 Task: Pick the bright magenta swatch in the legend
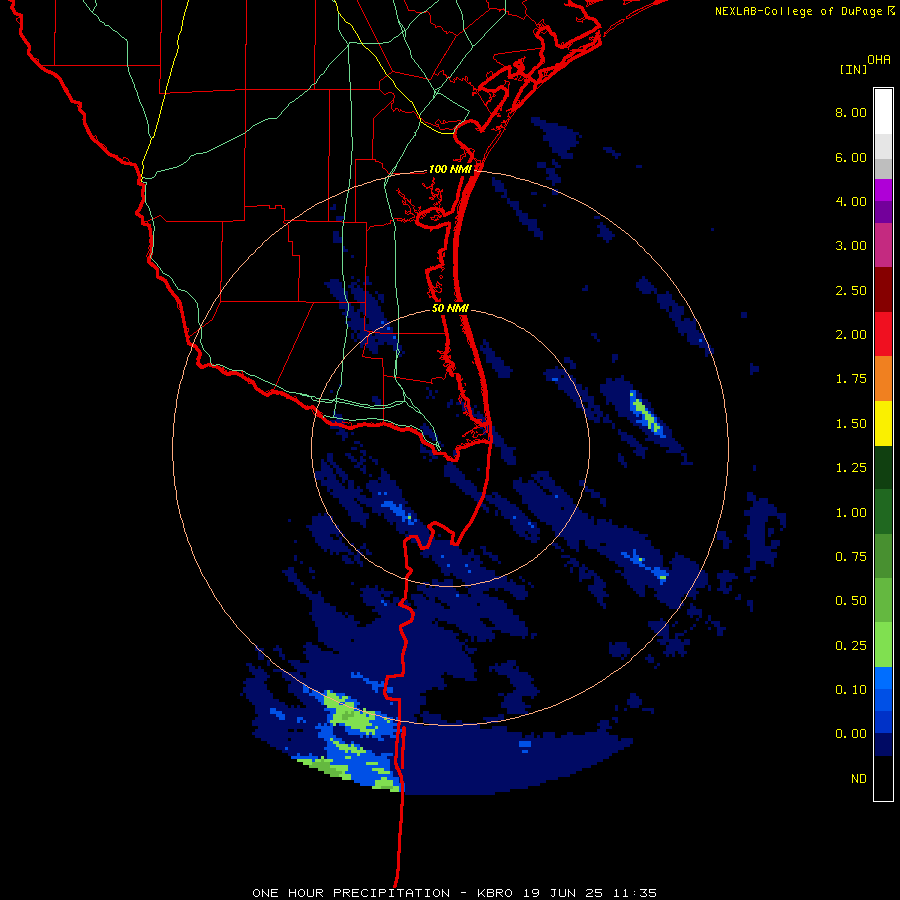click(883, 191)
